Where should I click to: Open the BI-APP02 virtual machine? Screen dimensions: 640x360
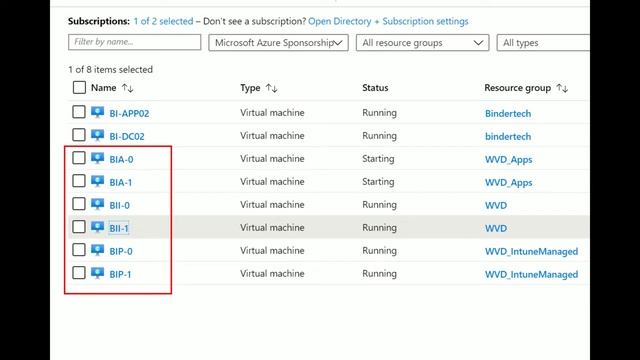[x=129, y=113]
